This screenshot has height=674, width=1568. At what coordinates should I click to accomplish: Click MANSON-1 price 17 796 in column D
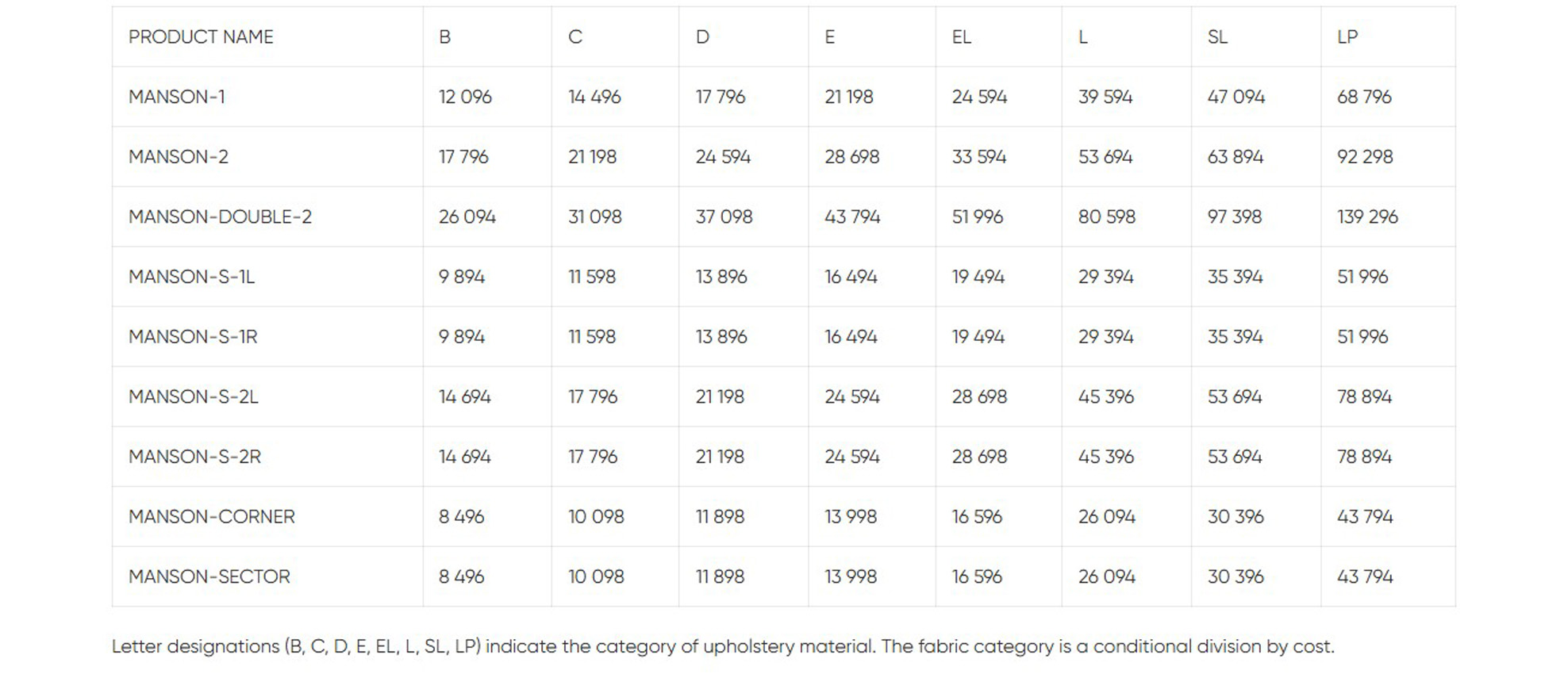click(721, 97)
